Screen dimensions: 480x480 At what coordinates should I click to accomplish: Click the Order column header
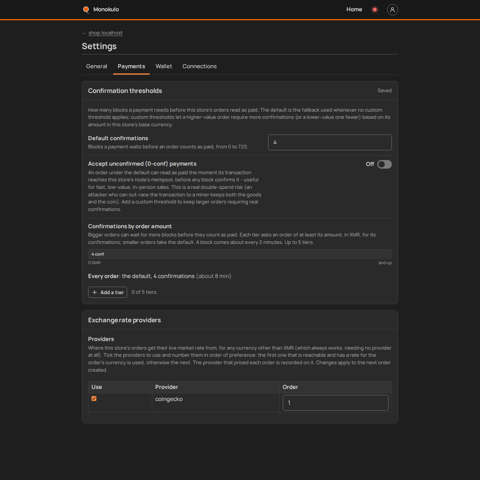click(290, 387)
